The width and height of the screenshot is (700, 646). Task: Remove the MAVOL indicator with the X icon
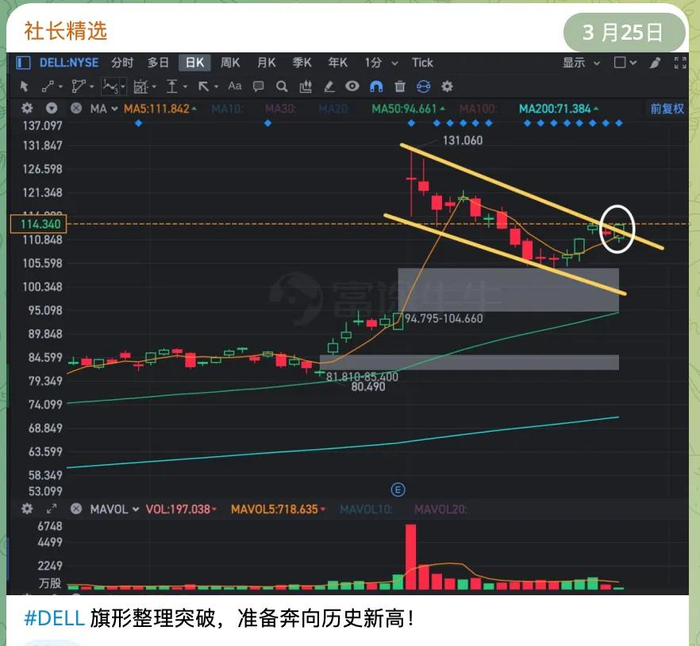(76, 508)
